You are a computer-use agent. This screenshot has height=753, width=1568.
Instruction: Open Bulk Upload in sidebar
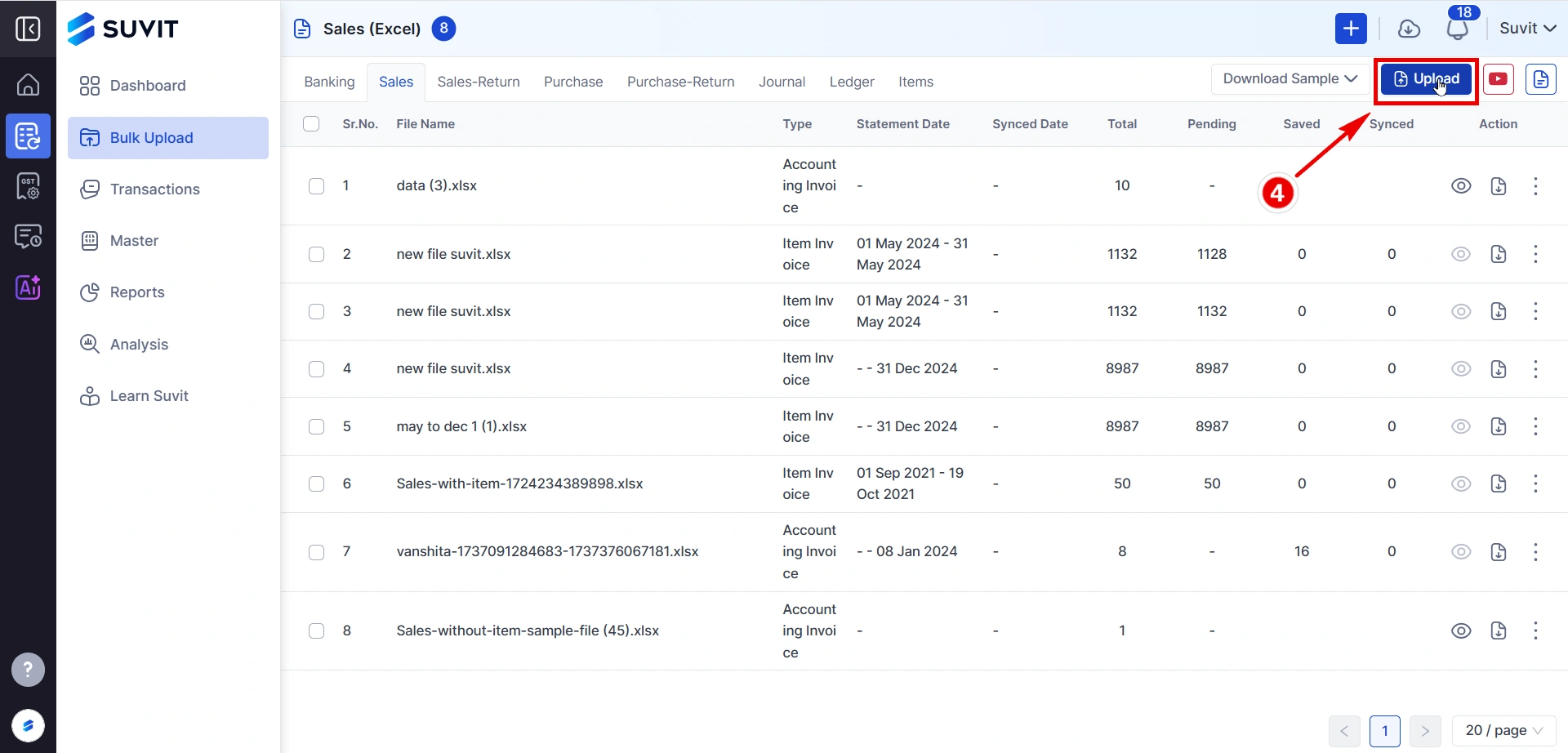tap(167, 138)
